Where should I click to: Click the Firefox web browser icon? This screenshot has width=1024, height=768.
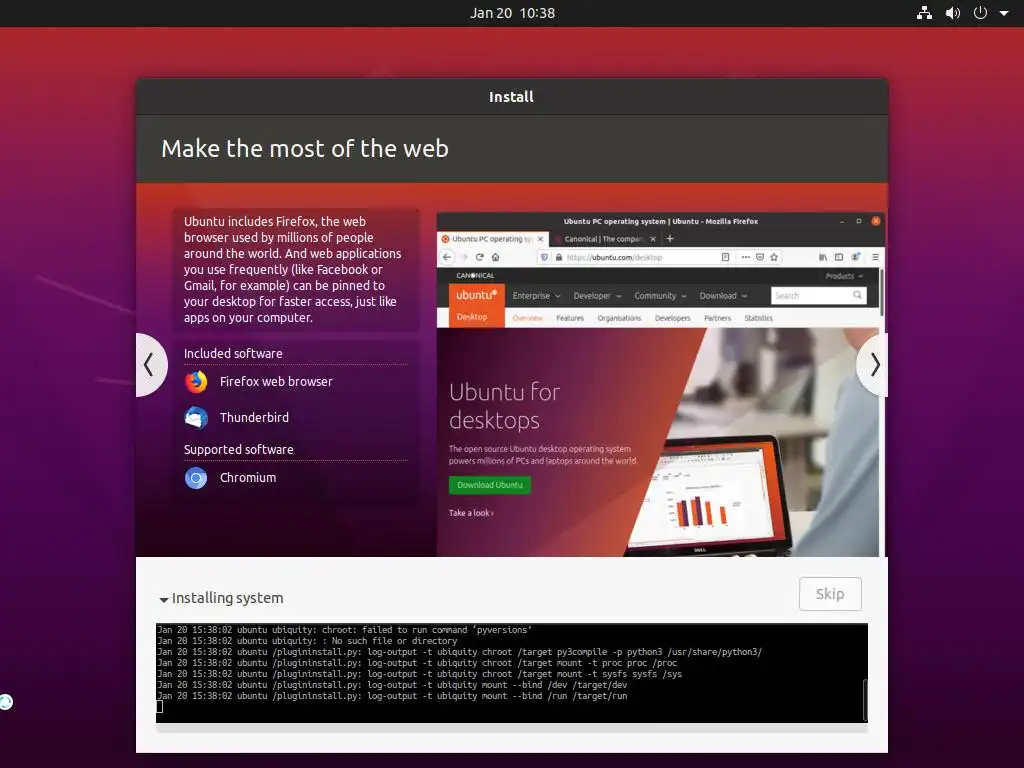[196, 381]
